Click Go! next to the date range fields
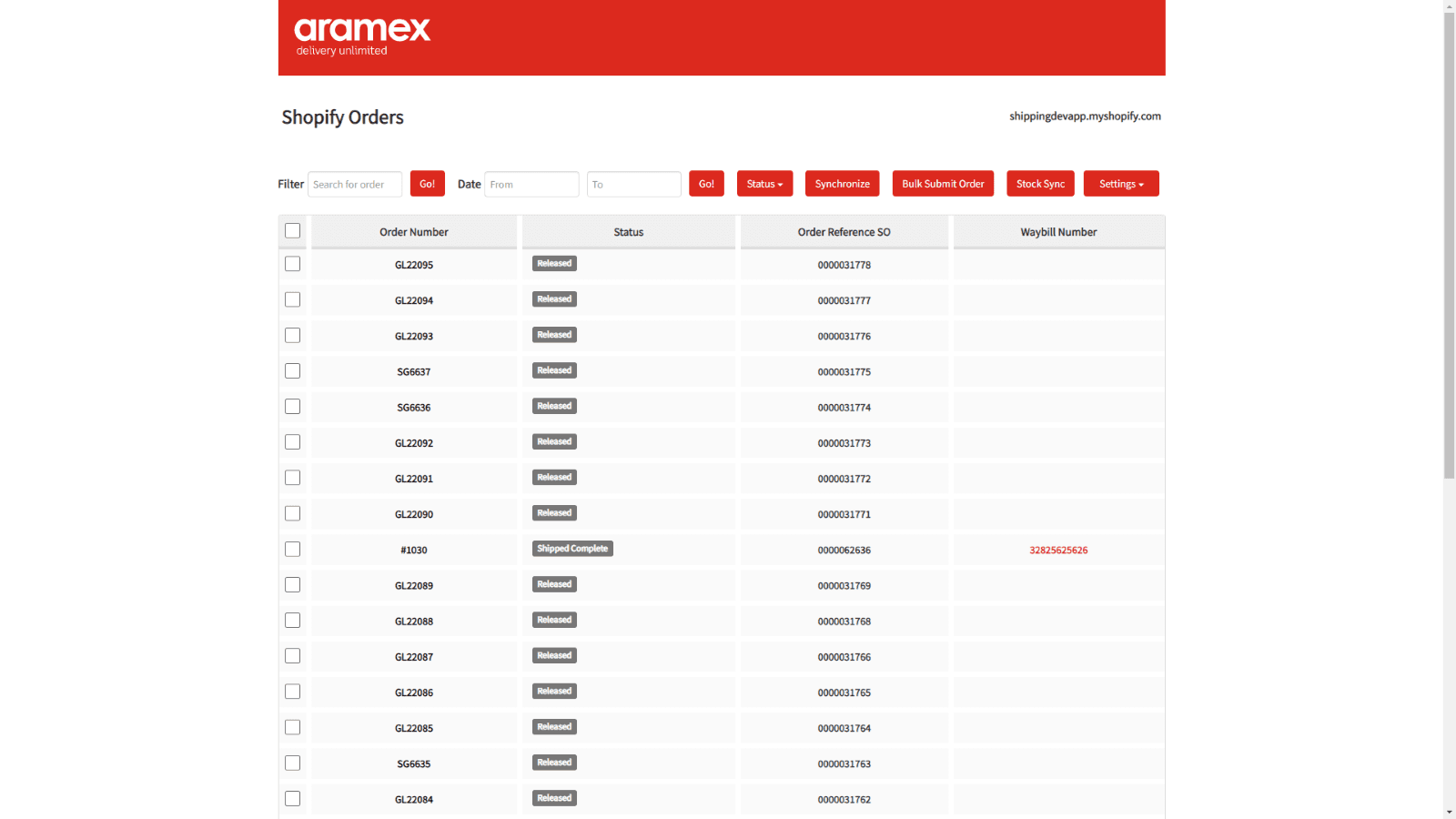 [706, 183]
